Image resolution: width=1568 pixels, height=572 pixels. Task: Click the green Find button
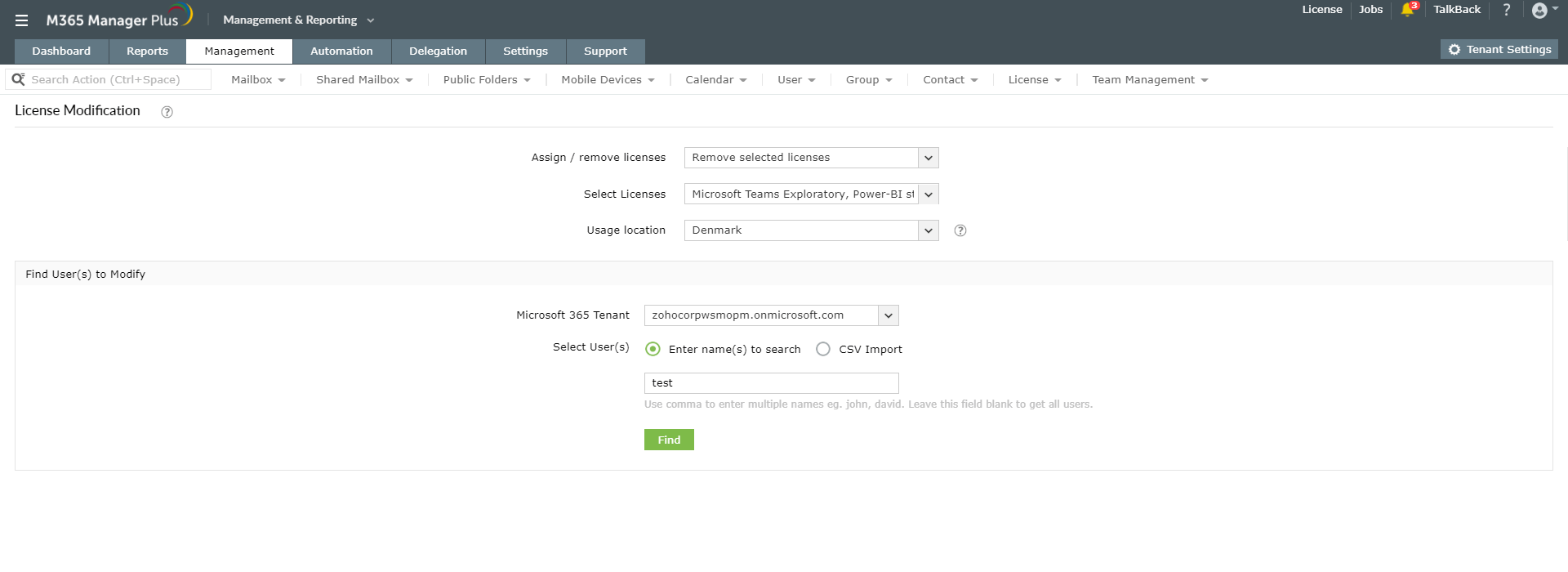[x=669, y=440]
